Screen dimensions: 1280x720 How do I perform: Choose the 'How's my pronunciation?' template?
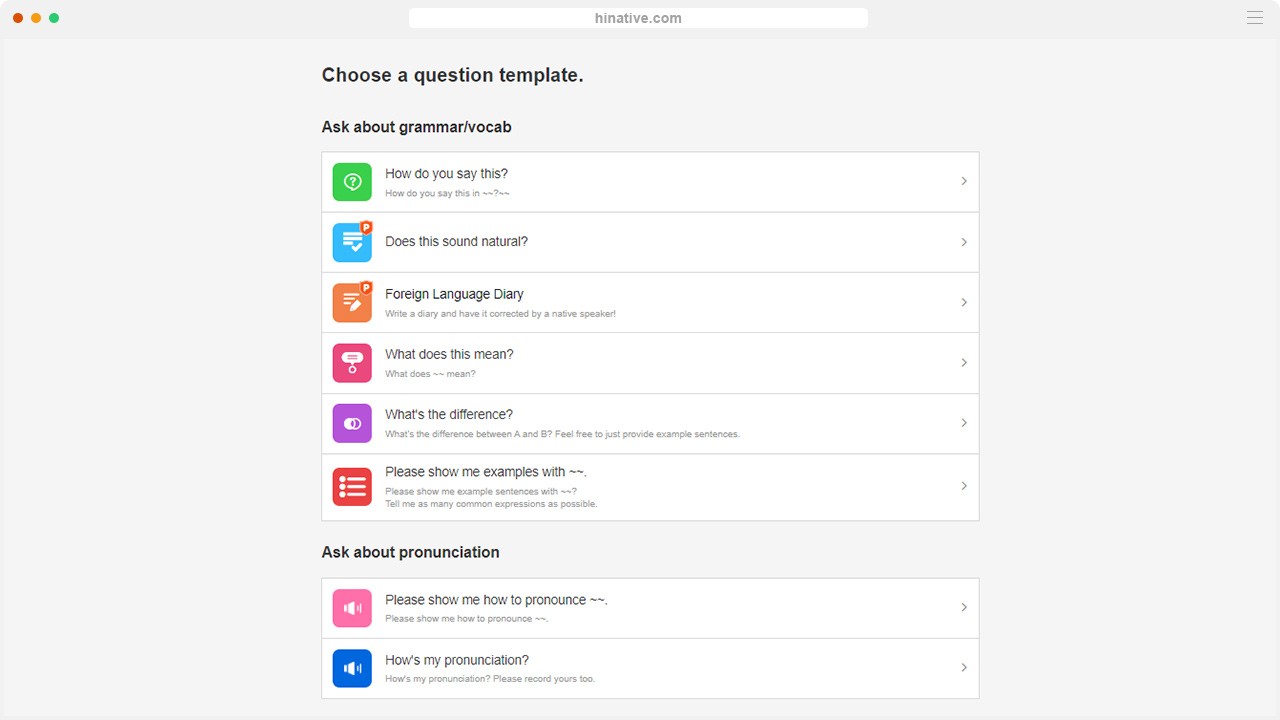(457, 660)
